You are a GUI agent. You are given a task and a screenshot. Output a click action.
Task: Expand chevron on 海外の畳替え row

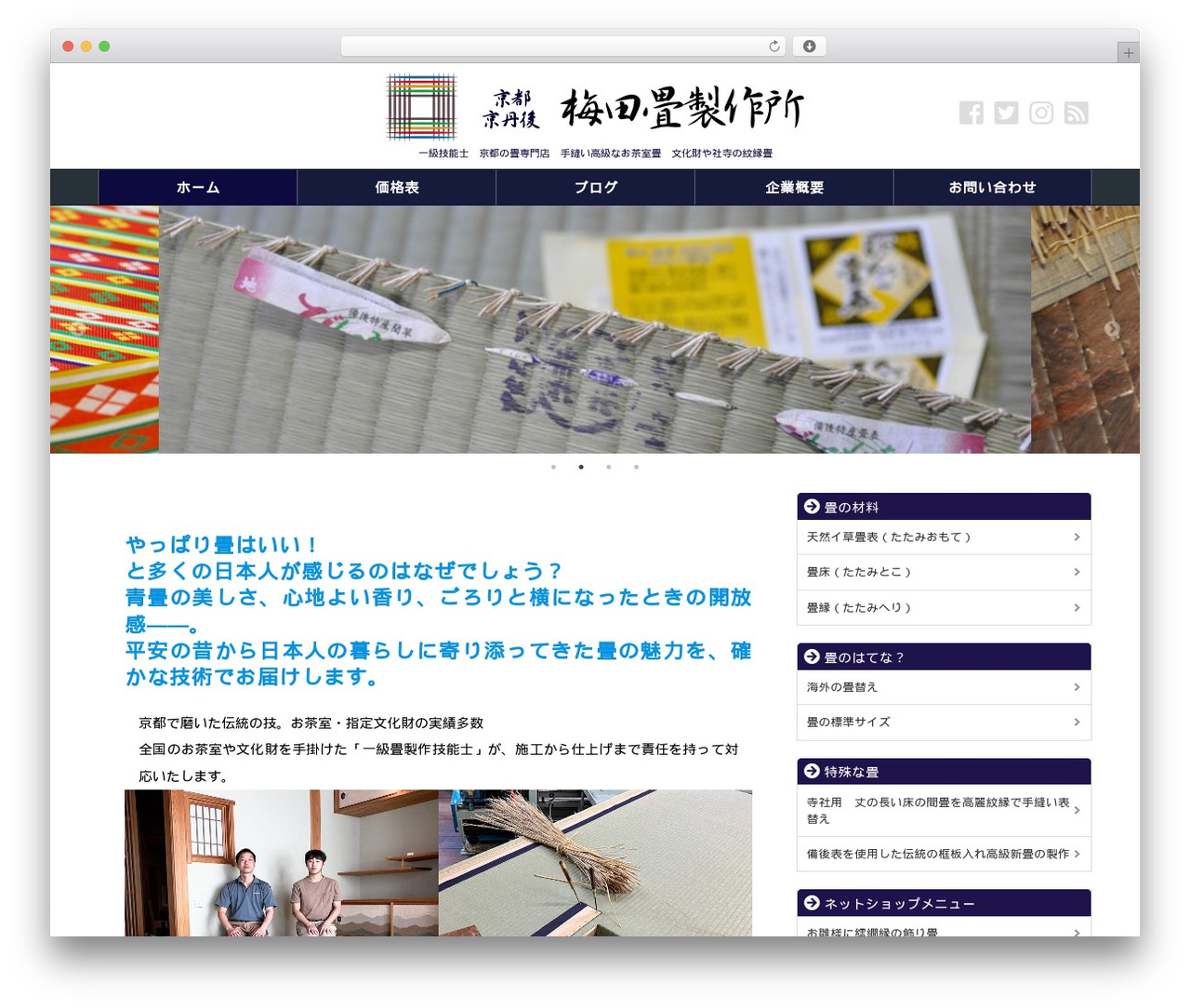point(1077,687)
